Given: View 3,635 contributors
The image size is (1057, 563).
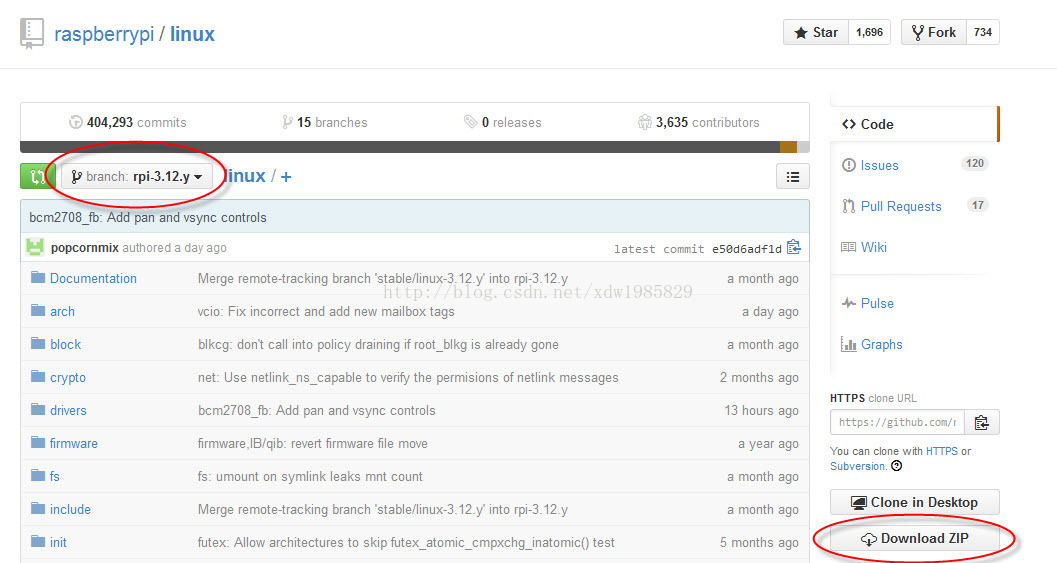Looking at the screenshot, I should coord(698,123).
